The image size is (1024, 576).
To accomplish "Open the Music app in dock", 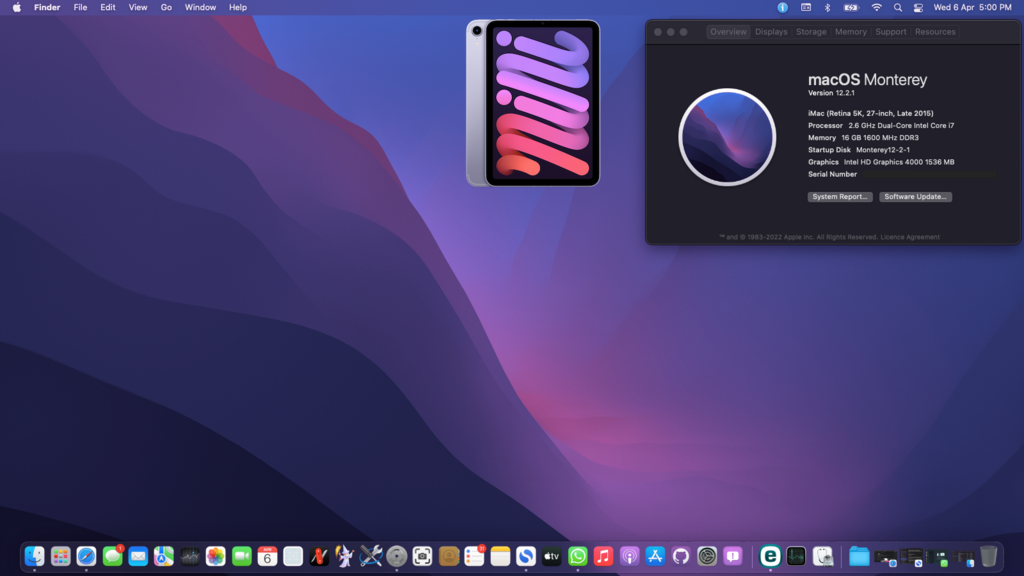I will coord(603,556).
